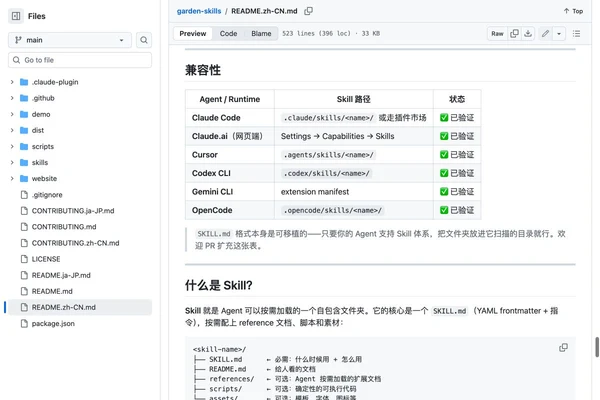Image resolution: width=600 pixels, height=400 pixels.
Task: Select README.zh-CN.md in file tree
Action: pos(80,307)
